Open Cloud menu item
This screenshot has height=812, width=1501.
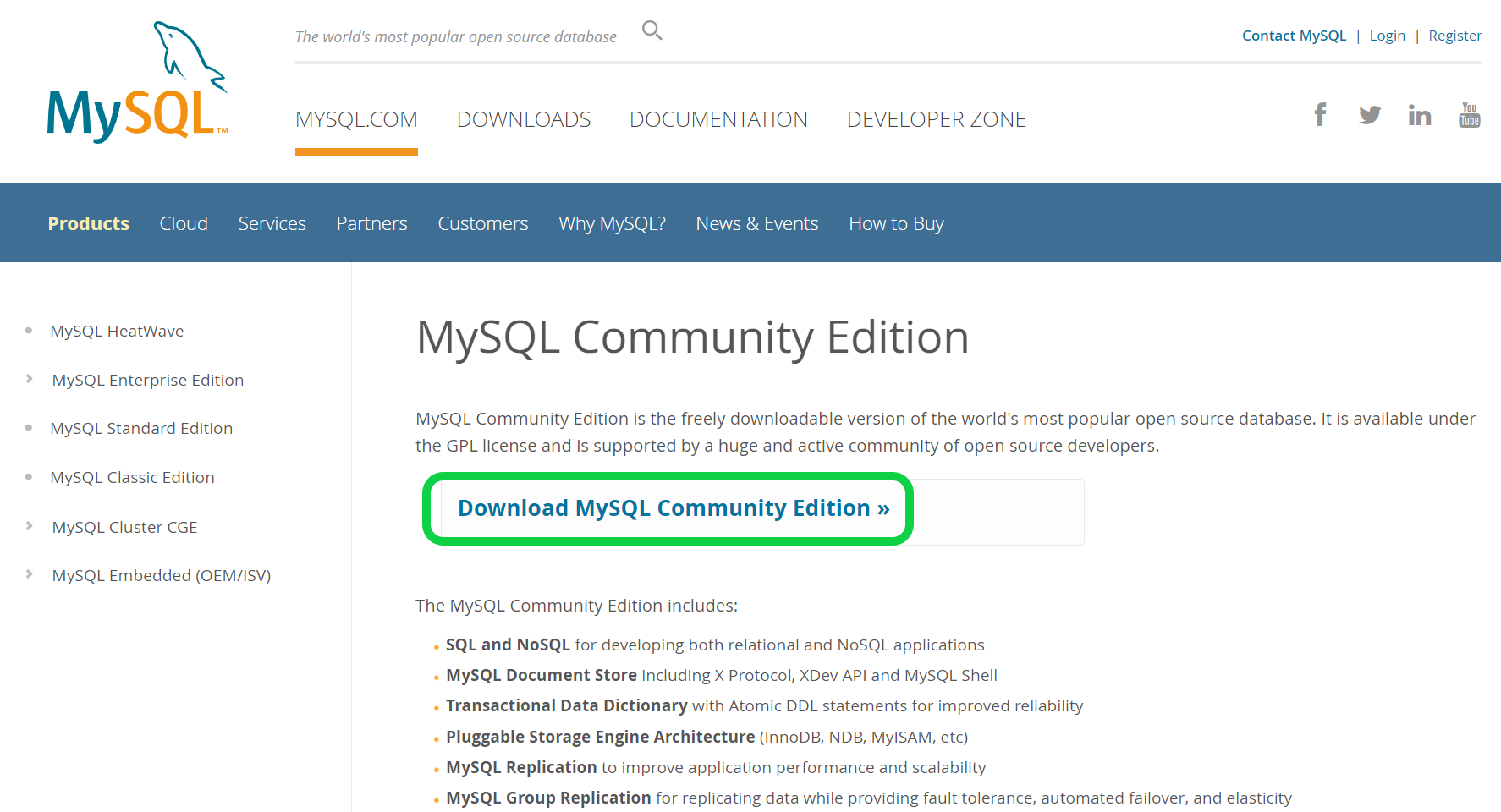184,223
